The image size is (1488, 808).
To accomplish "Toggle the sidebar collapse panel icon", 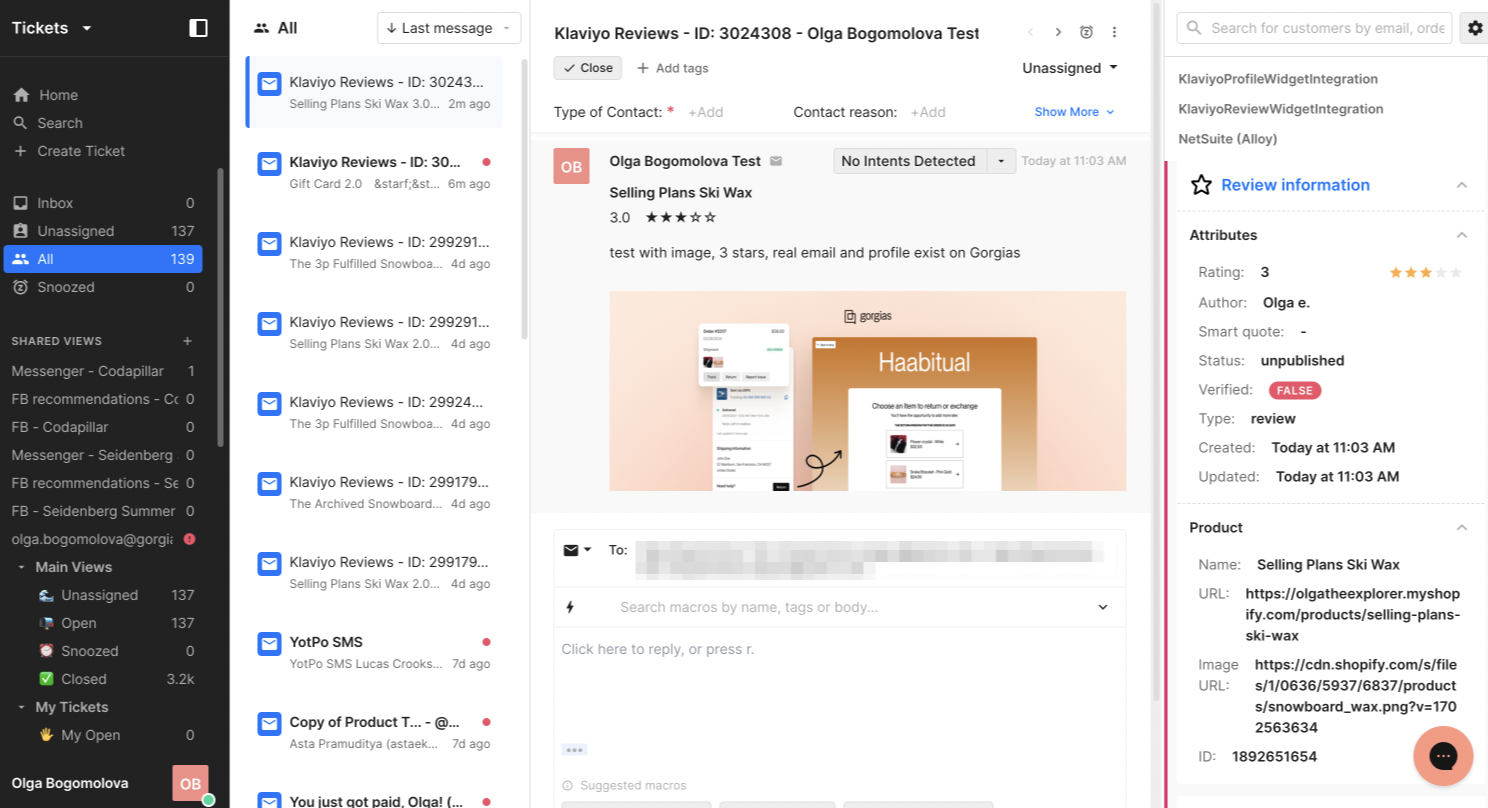I will 198,28.
